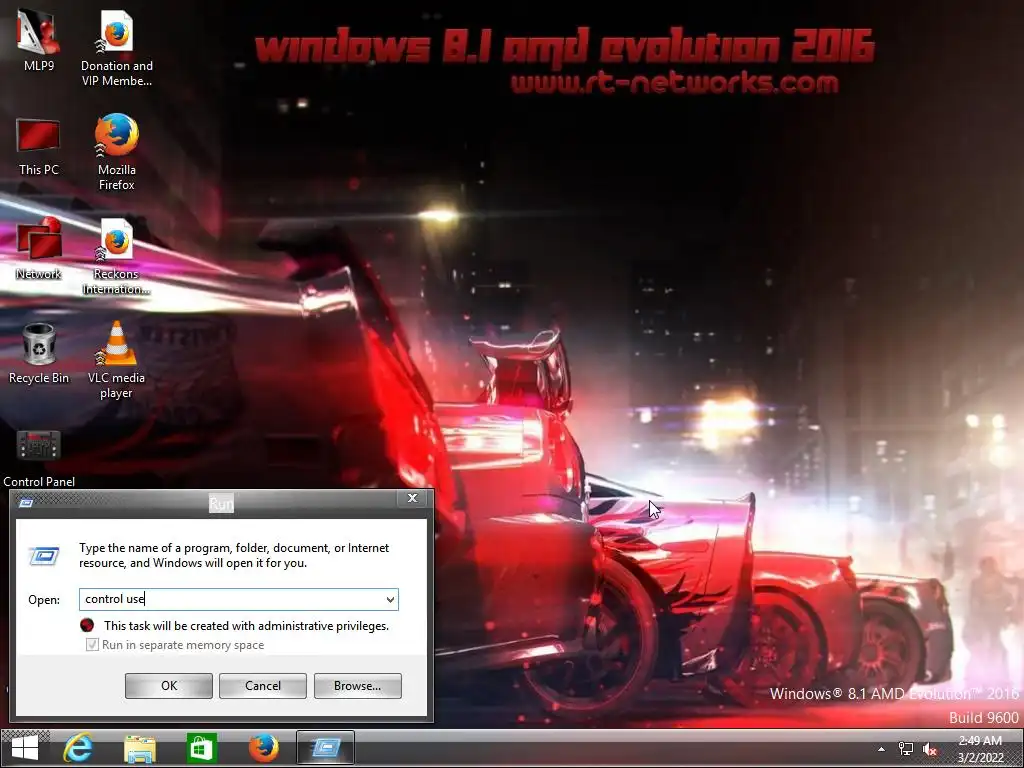Launch Internet Explorer from taskbar
The width and height of the screenshot is (1024, 768).
pos(78,748)
